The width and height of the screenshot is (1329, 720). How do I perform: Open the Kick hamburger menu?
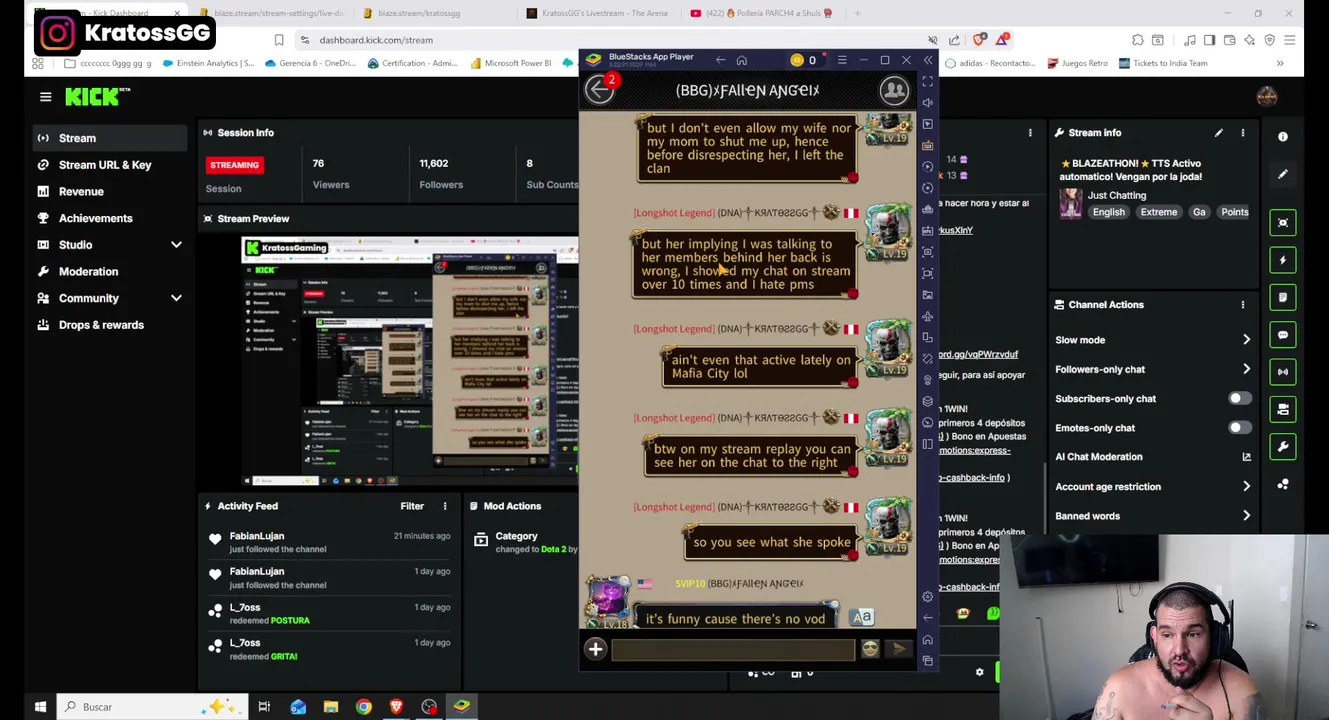point(45,96)
